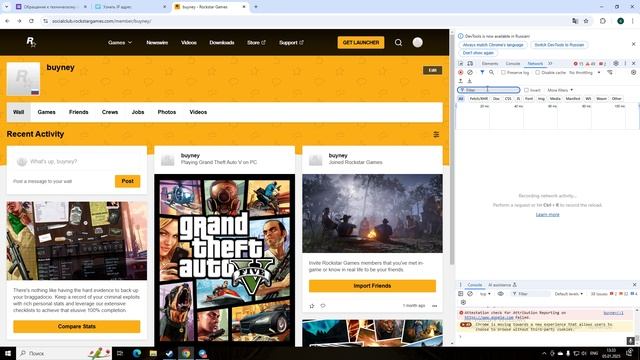Click the export HAR download icon
The image size is (640, 360).
[469, 81]
